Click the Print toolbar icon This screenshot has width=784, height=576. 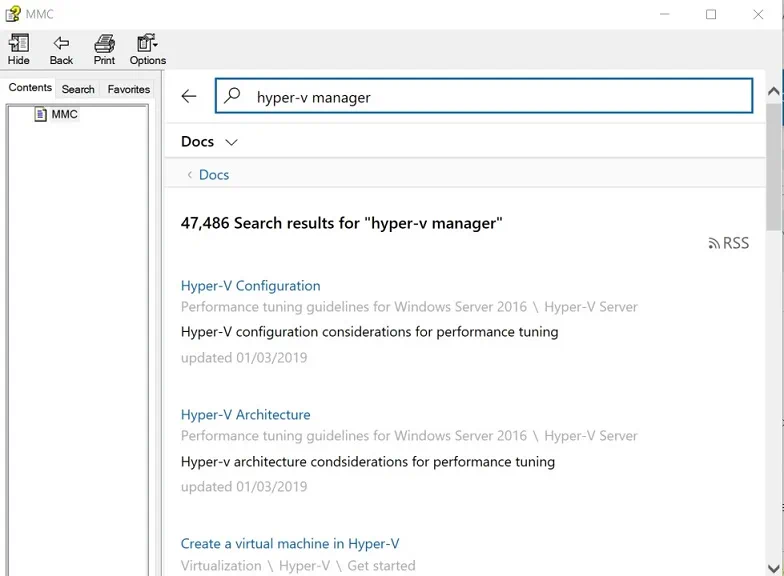point(104,49)
